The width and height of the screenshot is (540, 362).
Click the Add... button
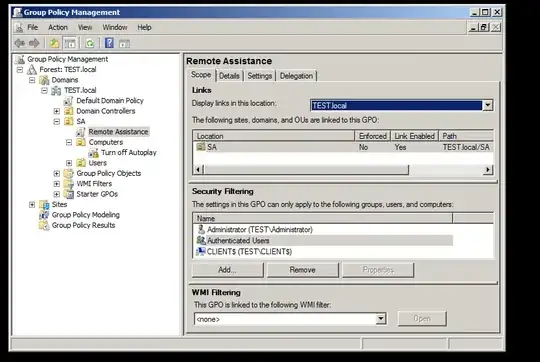[227, 270]
